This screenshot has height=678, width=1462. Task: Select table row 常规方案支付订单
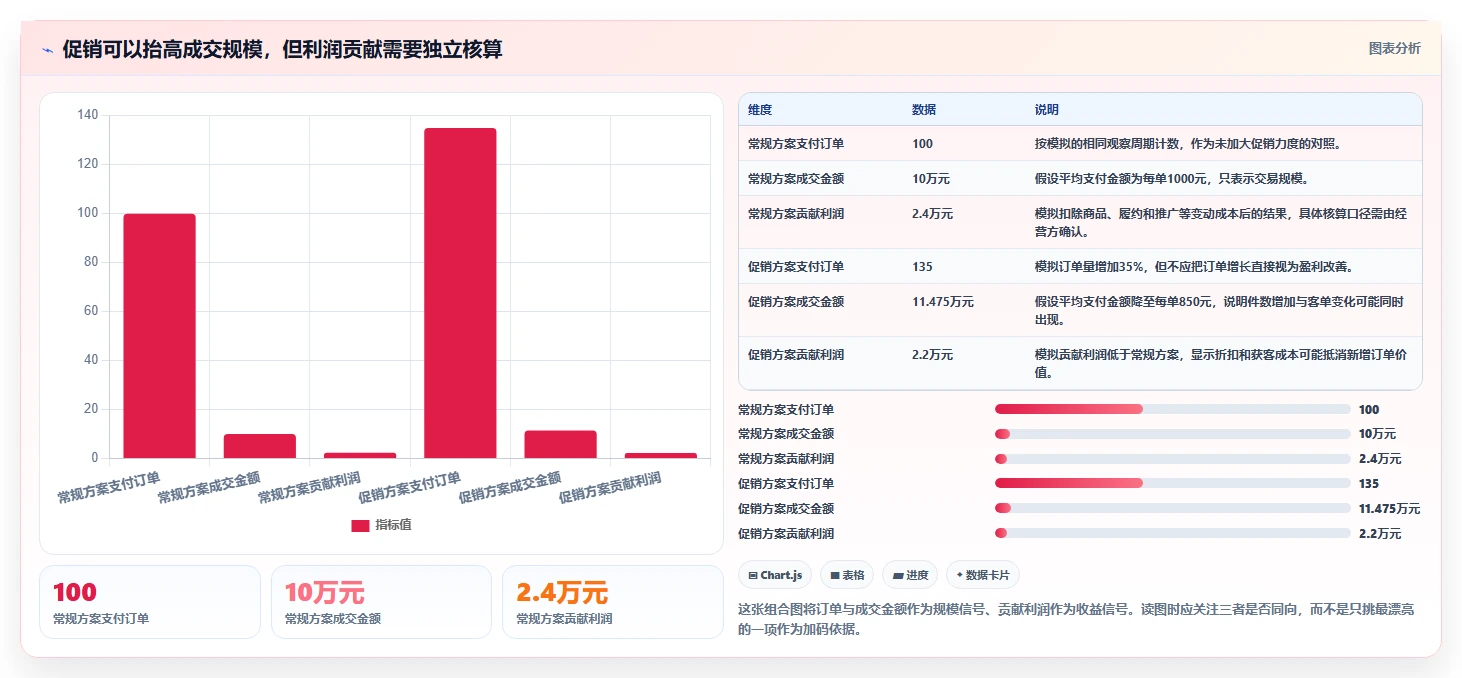[1080, 144]
